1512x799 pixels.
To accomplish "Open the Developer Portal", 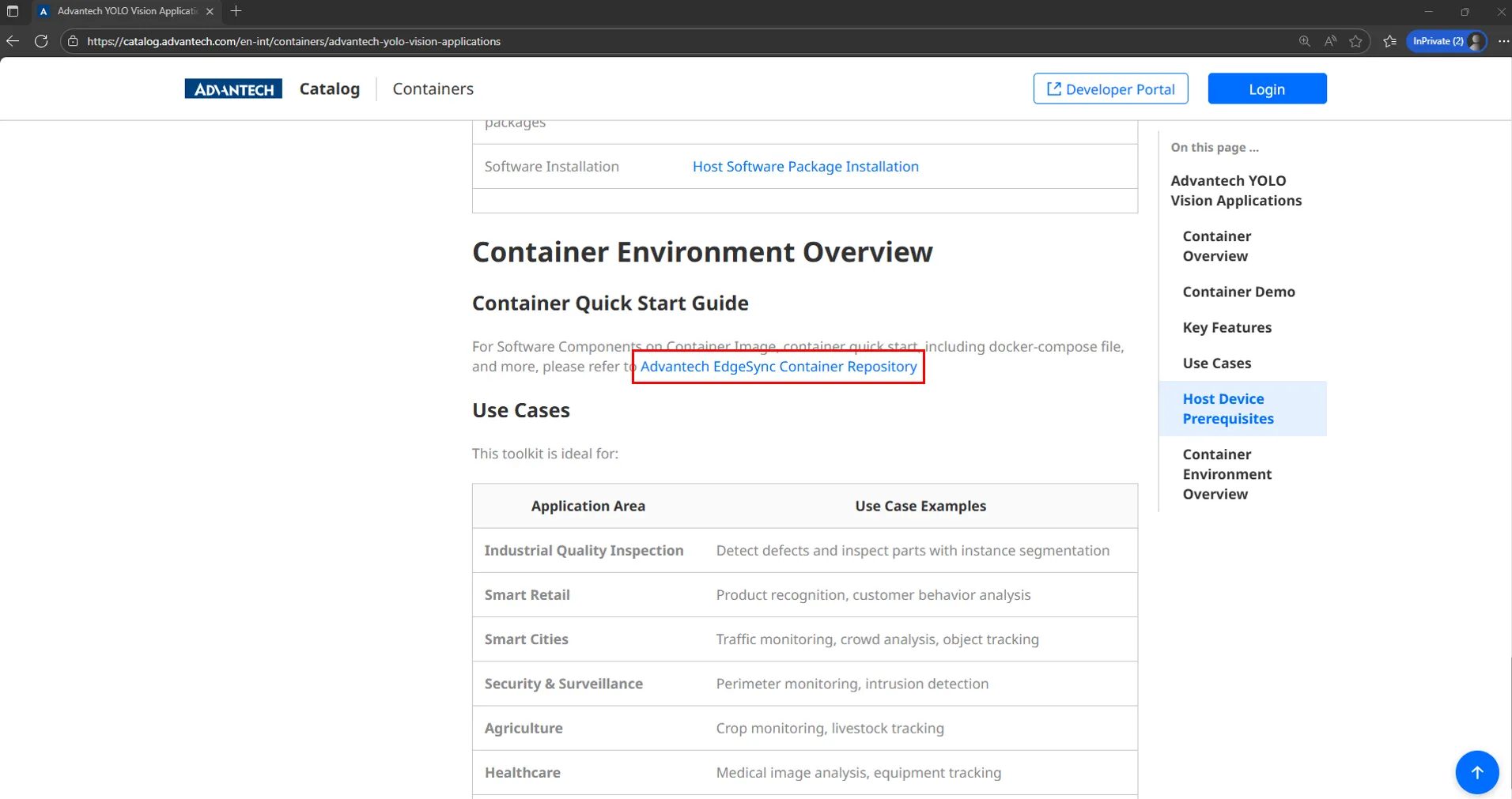I will [x=1110, y=89].
